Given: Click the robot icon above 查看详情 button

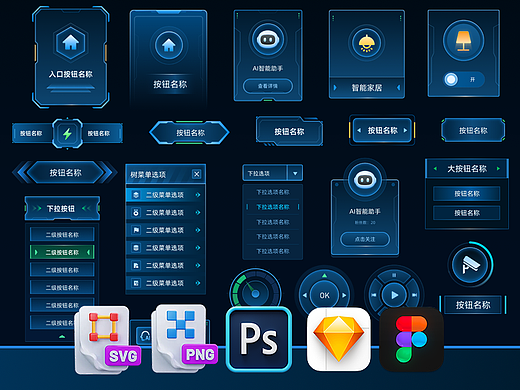Looking at the screenshot, I should pos(268,40).
